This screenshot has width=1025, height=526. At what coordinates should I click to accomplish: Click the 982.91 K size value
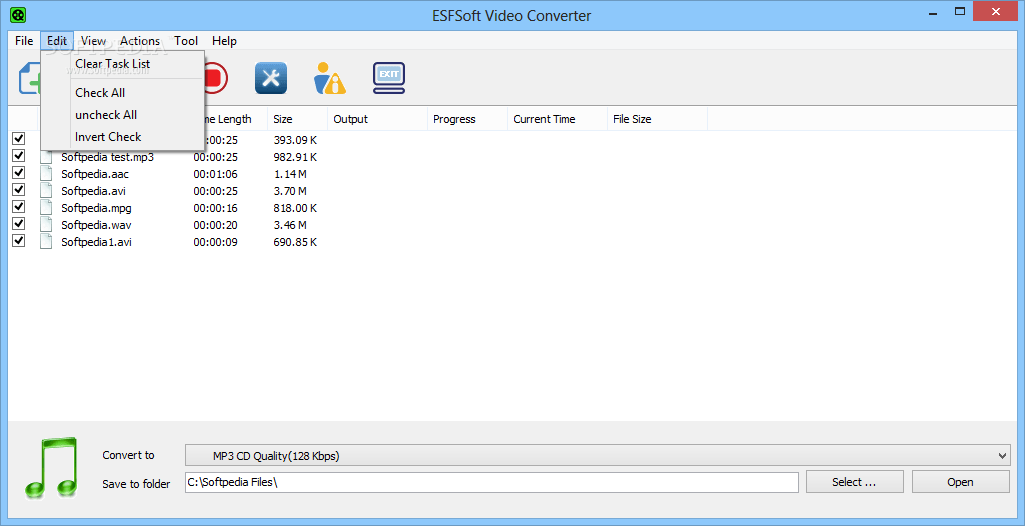pos(295,157)
